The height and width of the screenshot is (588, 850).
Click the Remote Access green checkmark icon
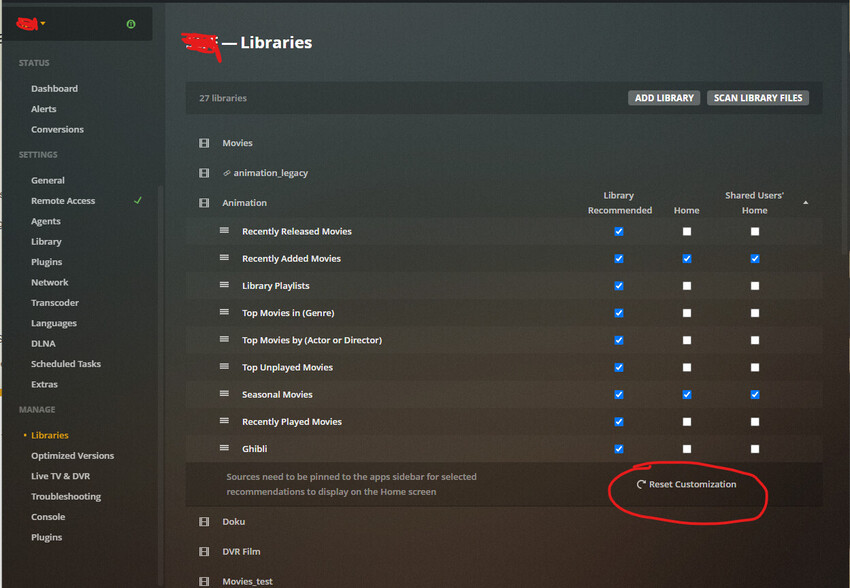click(138, 201)
